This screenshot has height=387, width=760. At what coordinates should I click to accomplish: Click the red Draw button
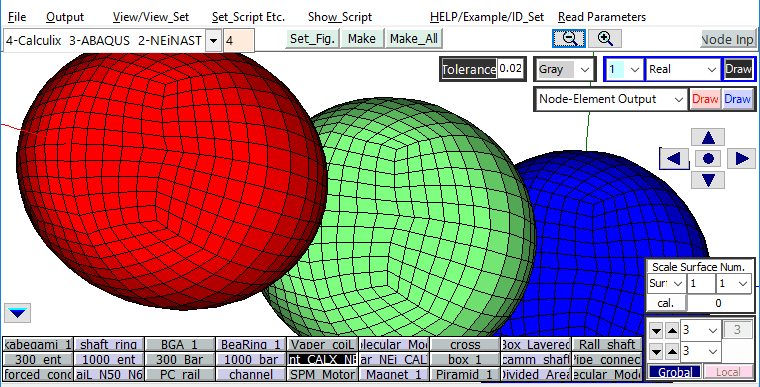(x=705, y=99)
